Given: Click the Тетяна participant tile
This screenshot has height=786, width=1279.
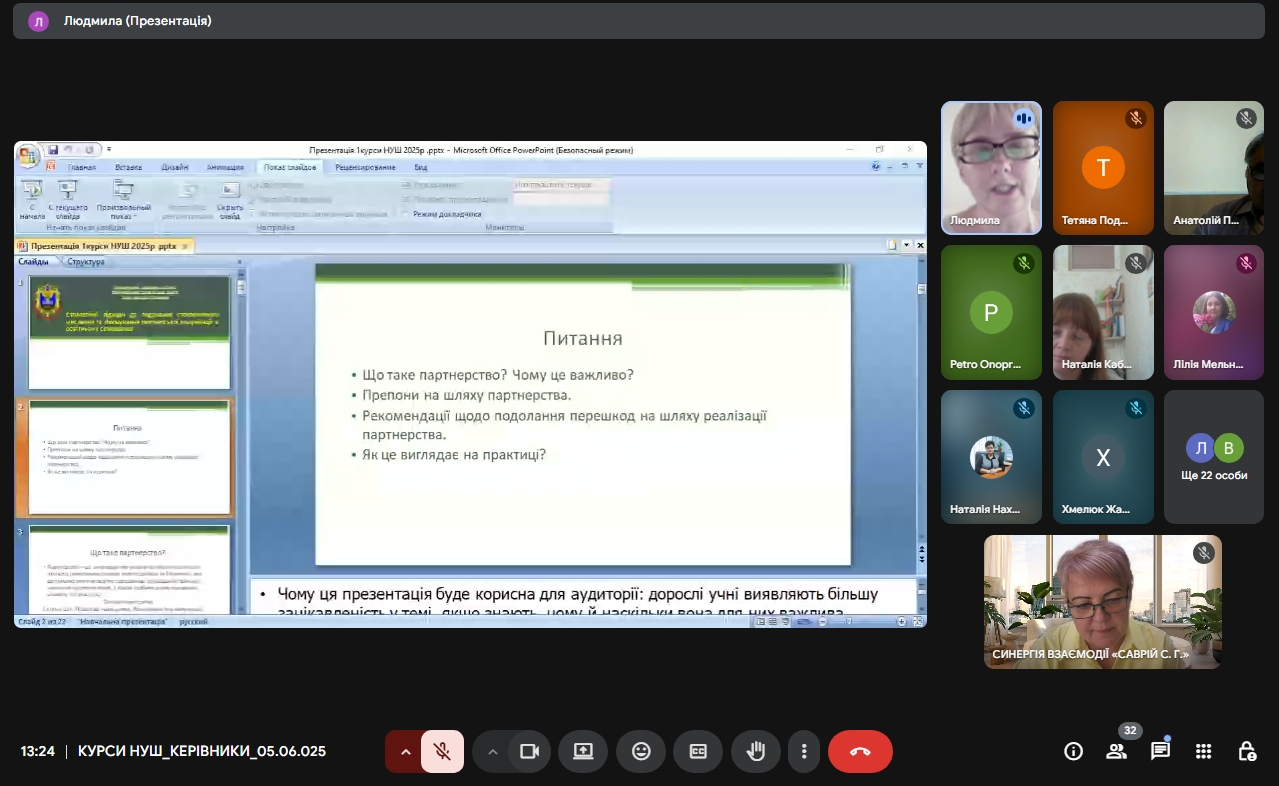Looking at the screenshot, I should tap(1103, 168).
